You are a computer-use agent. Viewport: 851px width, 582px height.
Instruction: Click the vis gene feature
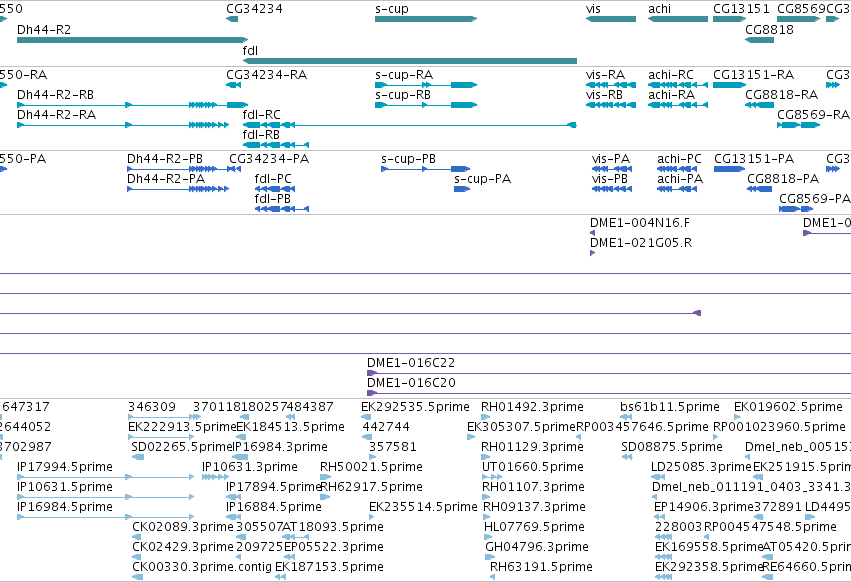611,19
